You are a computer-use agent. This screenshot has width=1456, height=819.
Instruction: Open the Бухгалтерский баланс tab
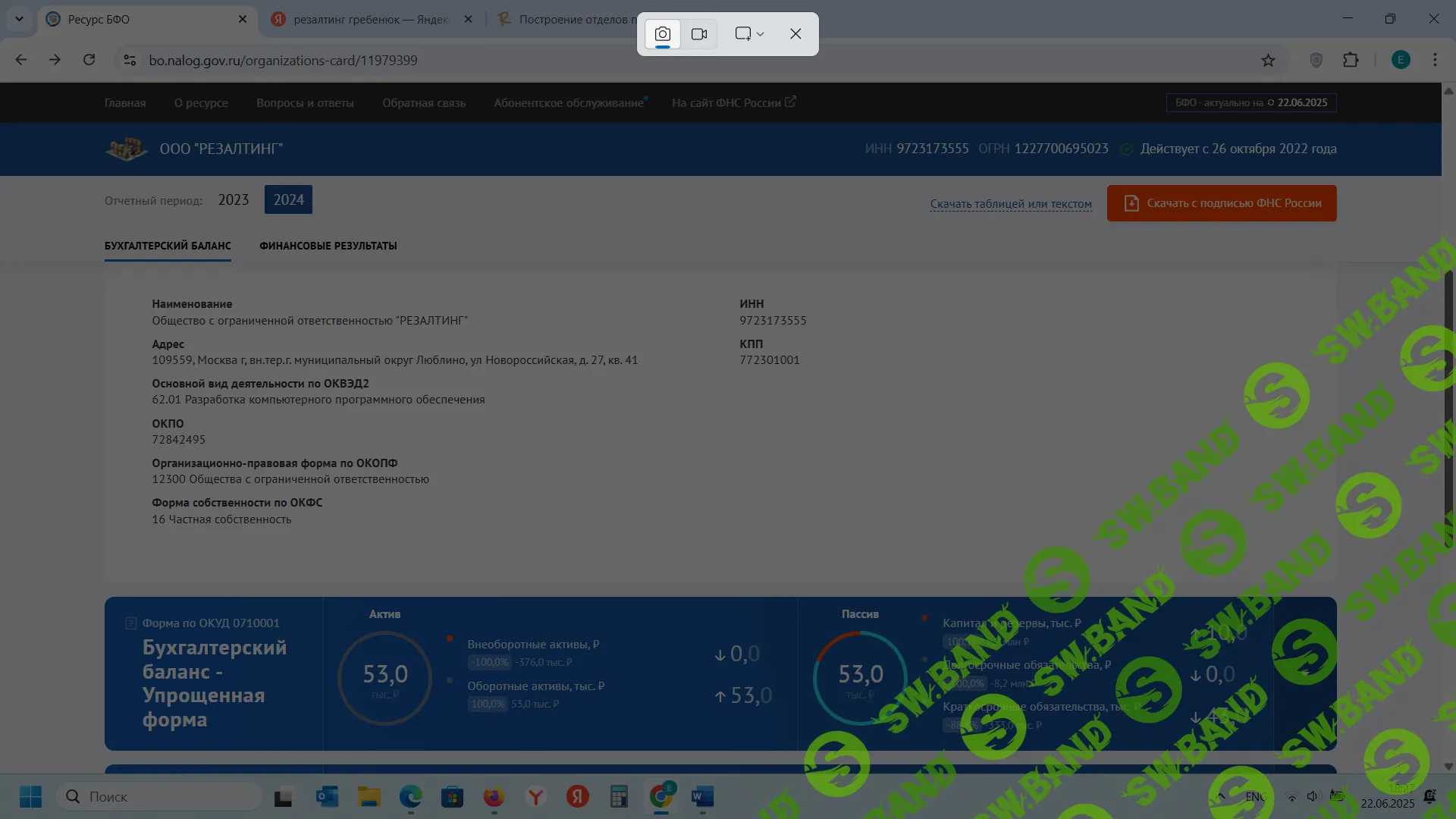[168, 246]
